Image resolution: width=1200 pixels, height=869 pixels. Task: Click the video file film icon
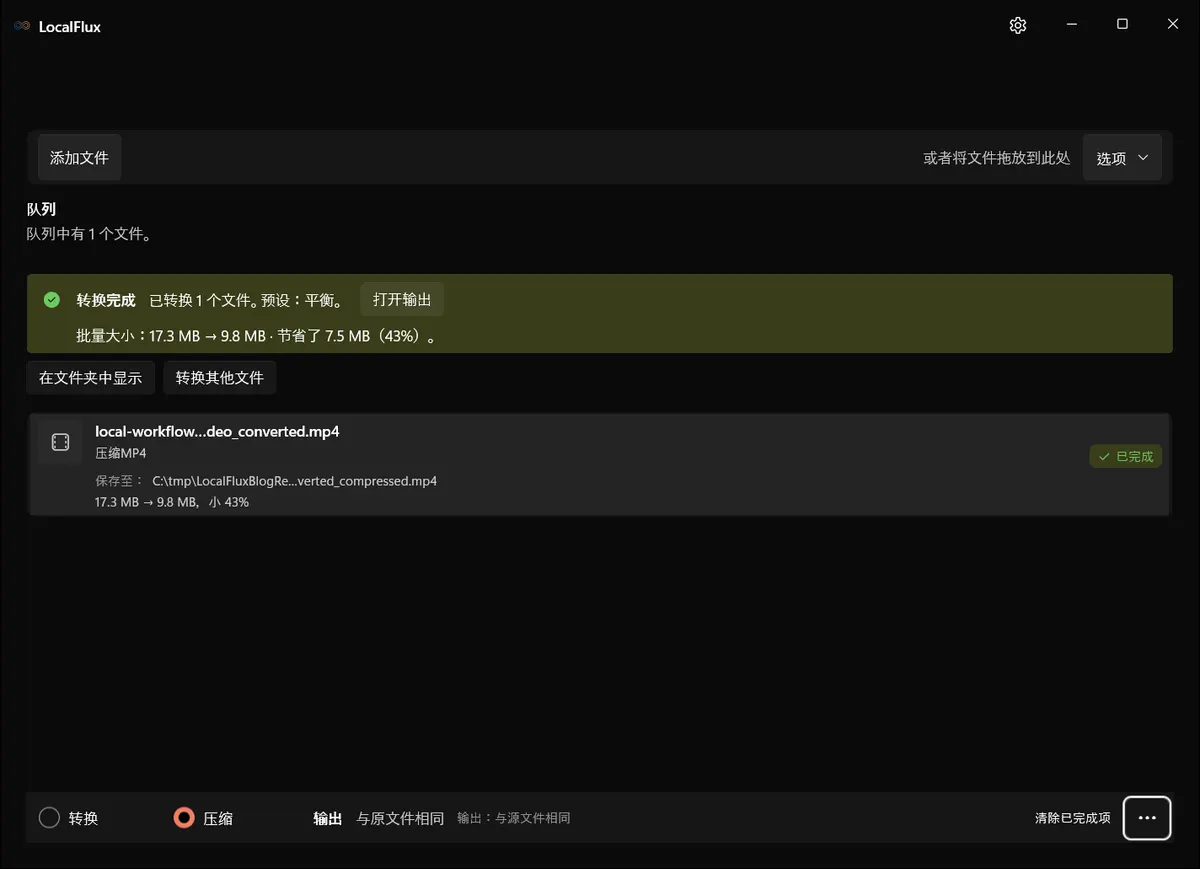pos(60,442)
